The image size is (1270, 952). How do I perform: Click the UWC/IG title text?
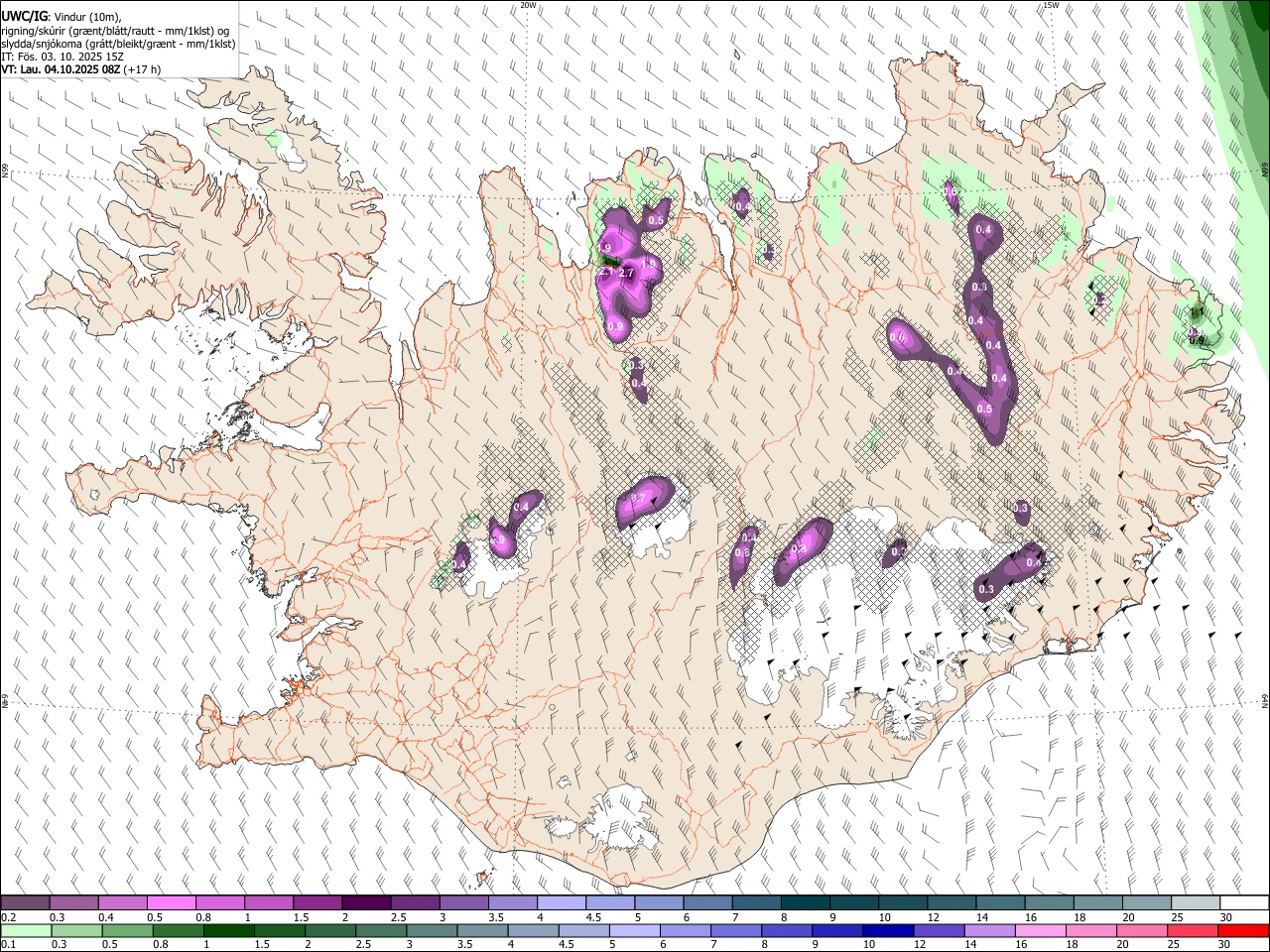coord(24,17)
